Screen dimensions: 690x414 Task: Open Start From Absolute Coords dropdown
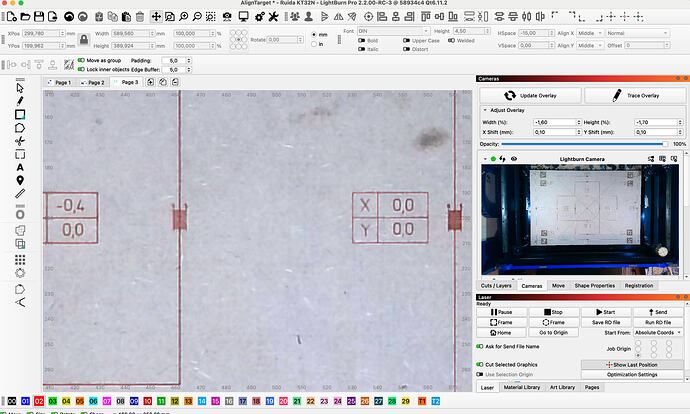658,333
